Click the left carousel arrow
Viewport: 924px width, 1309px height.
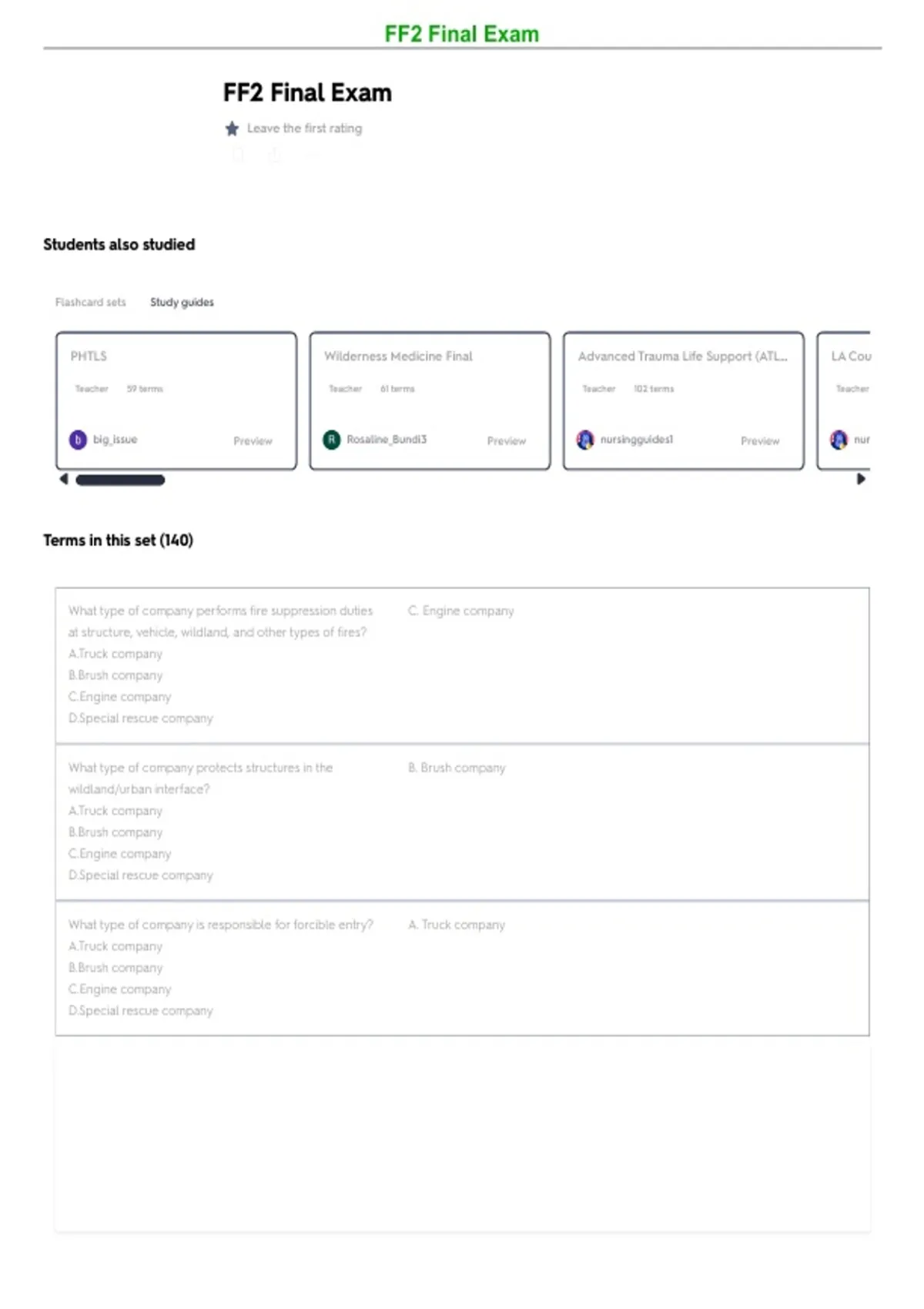point(64,479)
